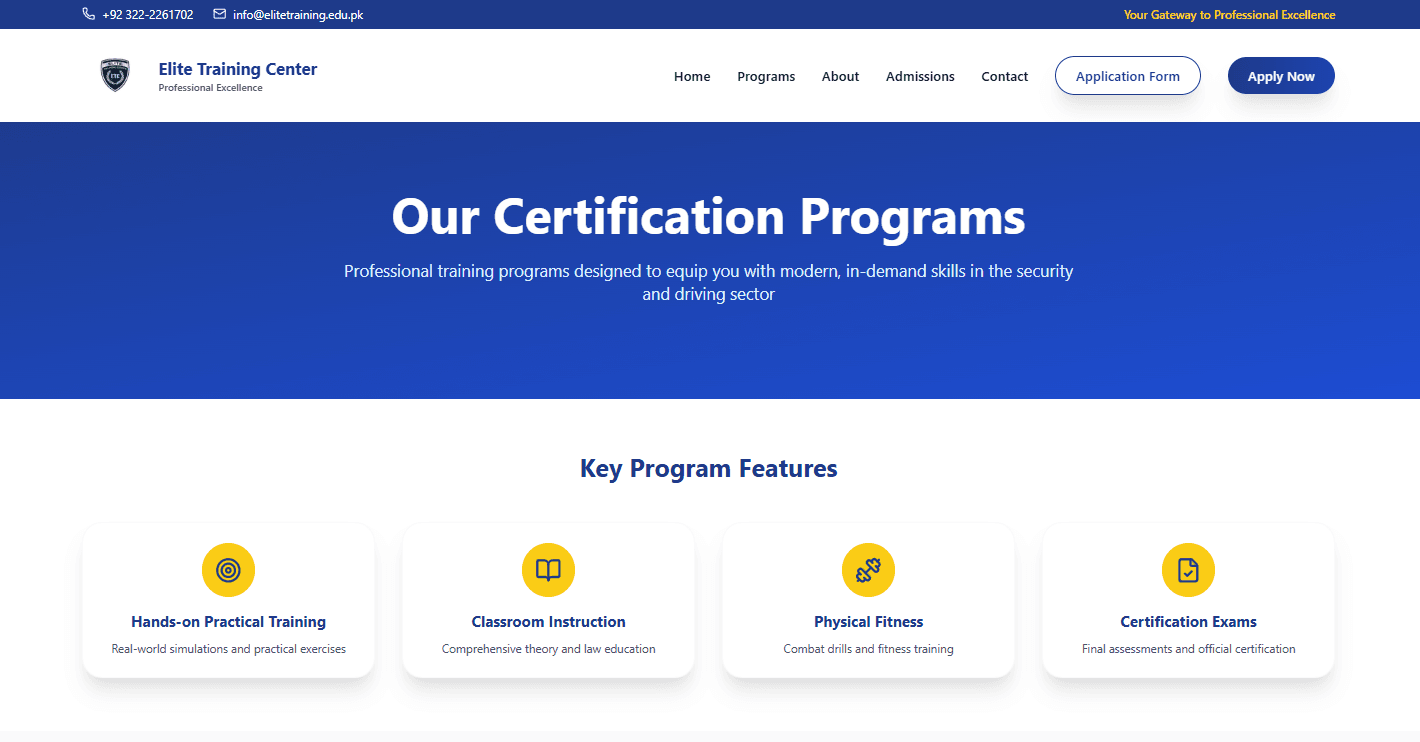Go to the Programs navigation item
Image resolution: width=1420 pixels, height=742 pixels.
click(x=766, y=76)
